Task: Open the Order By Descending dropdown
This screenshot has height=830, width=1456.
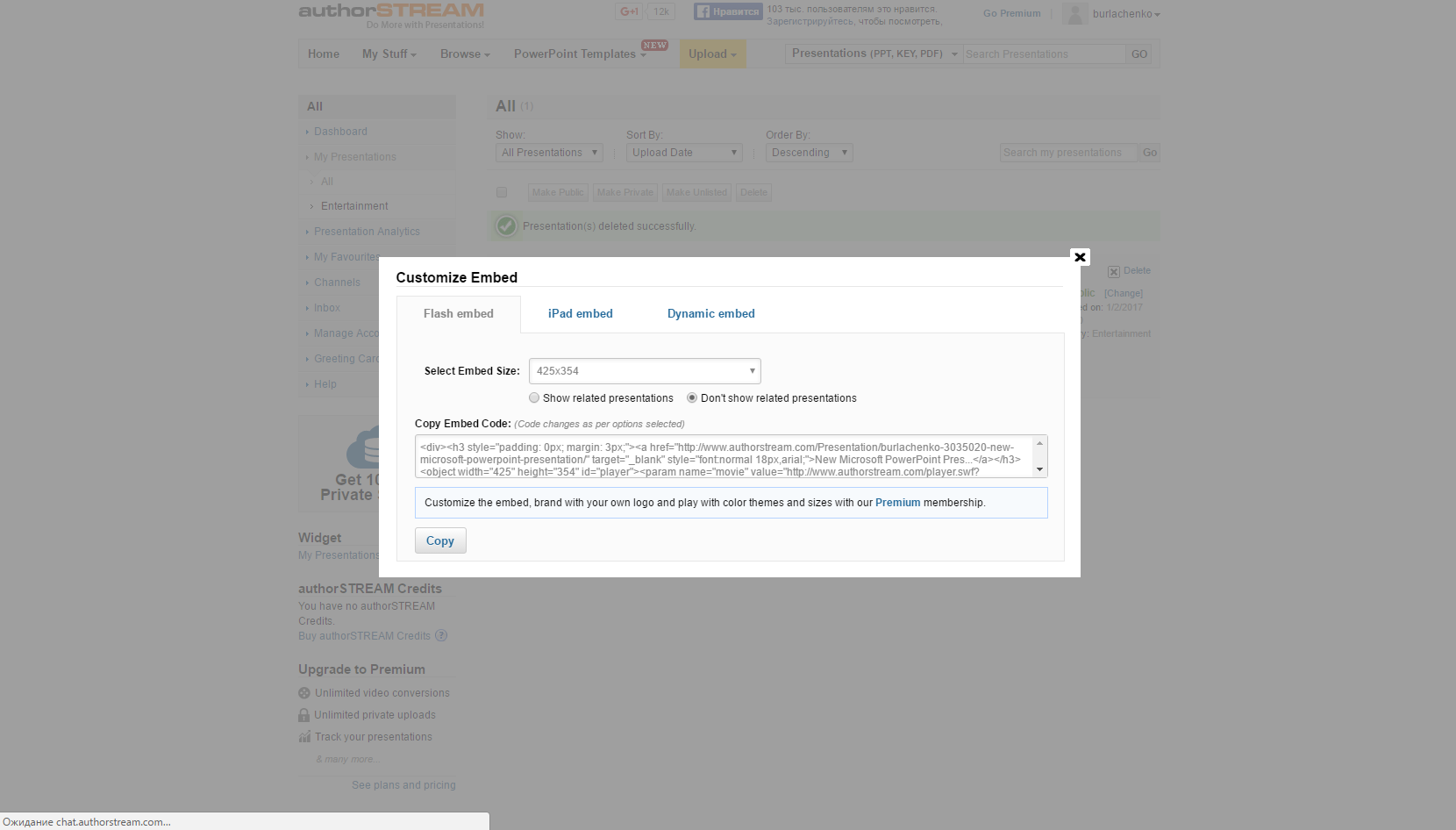Action: (809, 153)
